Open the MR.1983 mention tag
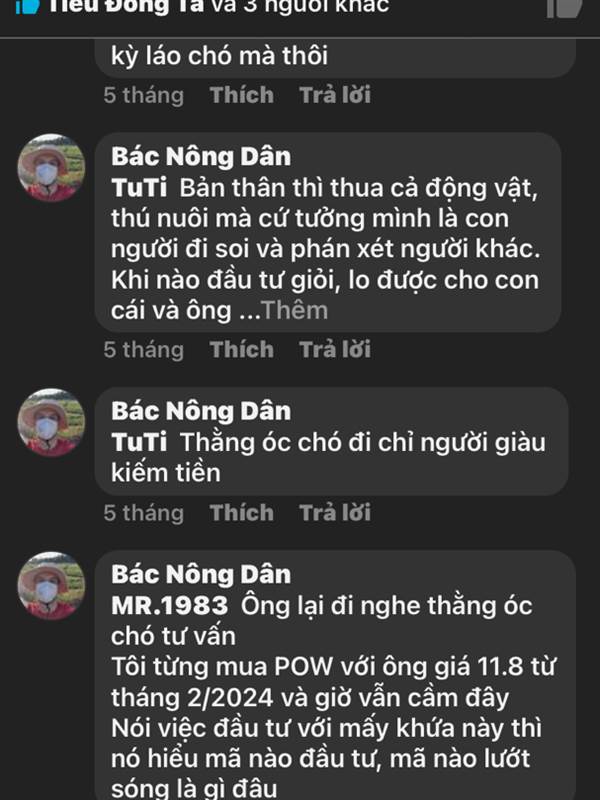Image resolution: width=600 pixels, height=800 pixels. pyautogui.click(x=169, y=606)
